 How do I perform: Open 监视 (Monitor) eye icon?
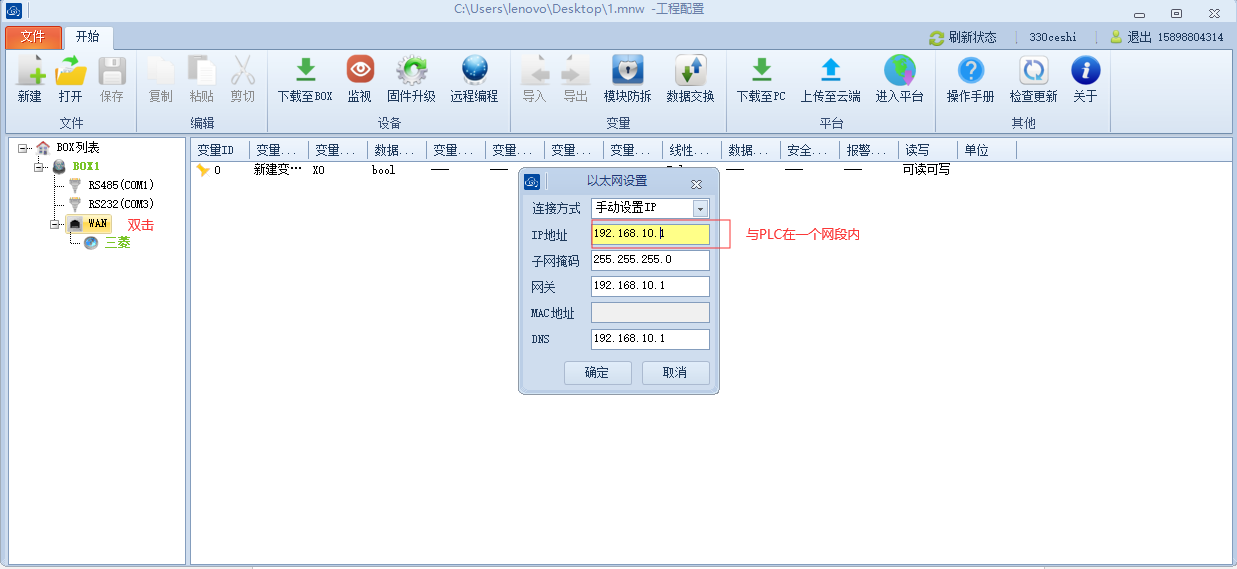click(x=360, y=71)
